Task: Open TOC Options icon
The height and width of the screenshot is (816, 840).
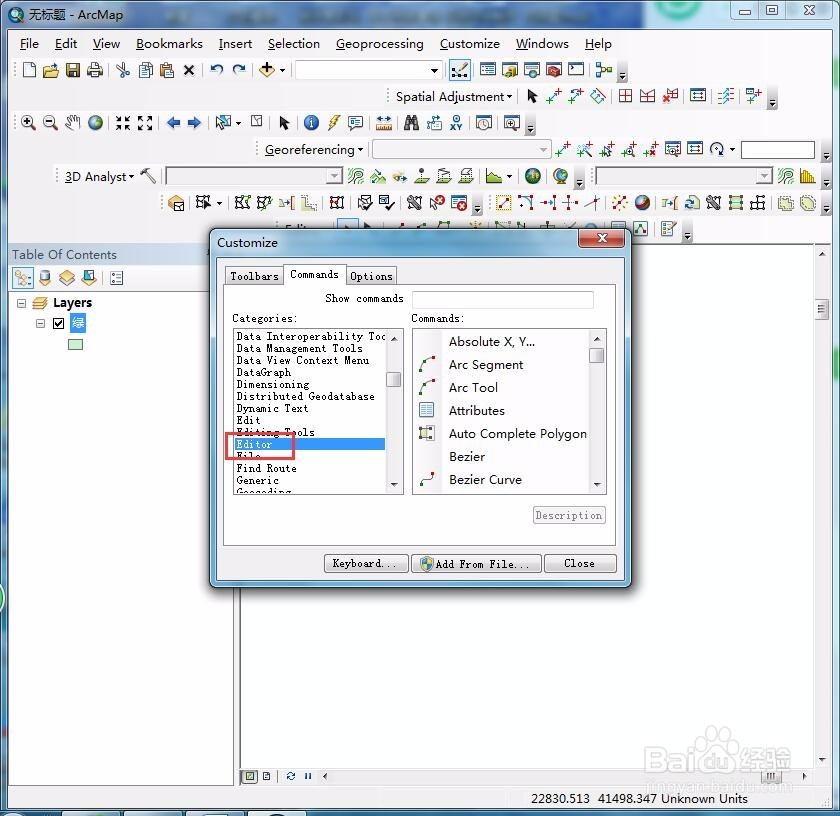Action: (116, 278)
